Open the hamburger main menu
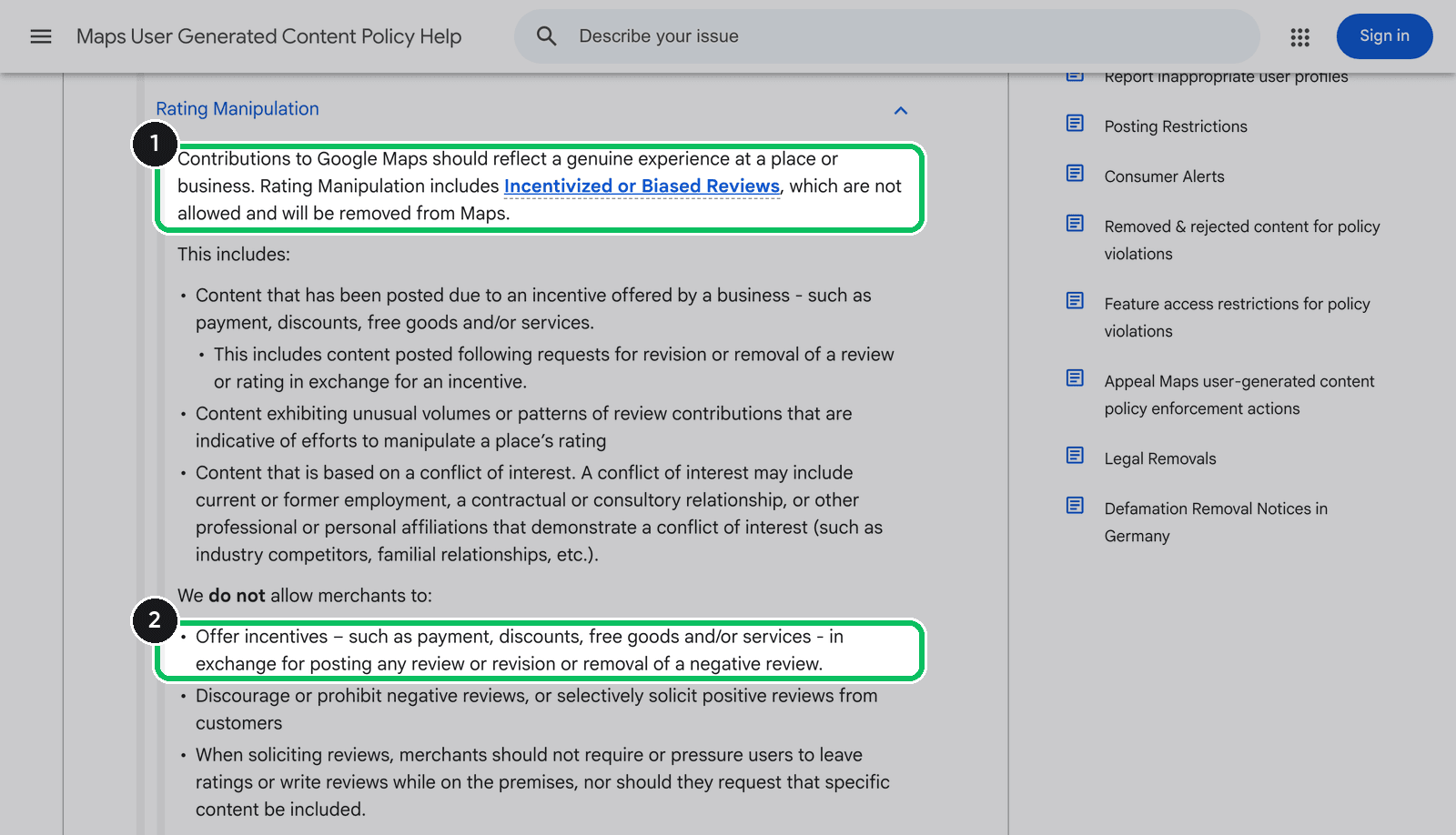The height and width of the screenshot is (835, 1456). [41, 36]
